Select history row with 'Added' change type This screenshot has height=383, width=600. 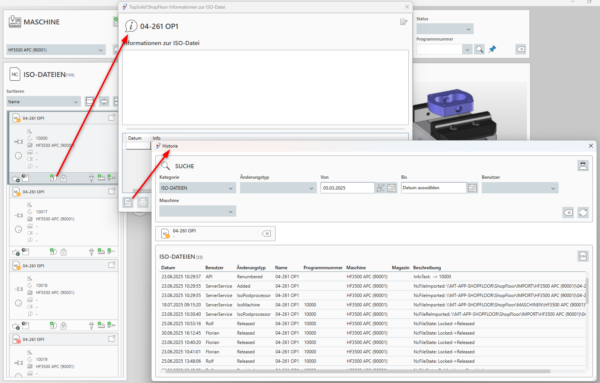tap(372, 286)
